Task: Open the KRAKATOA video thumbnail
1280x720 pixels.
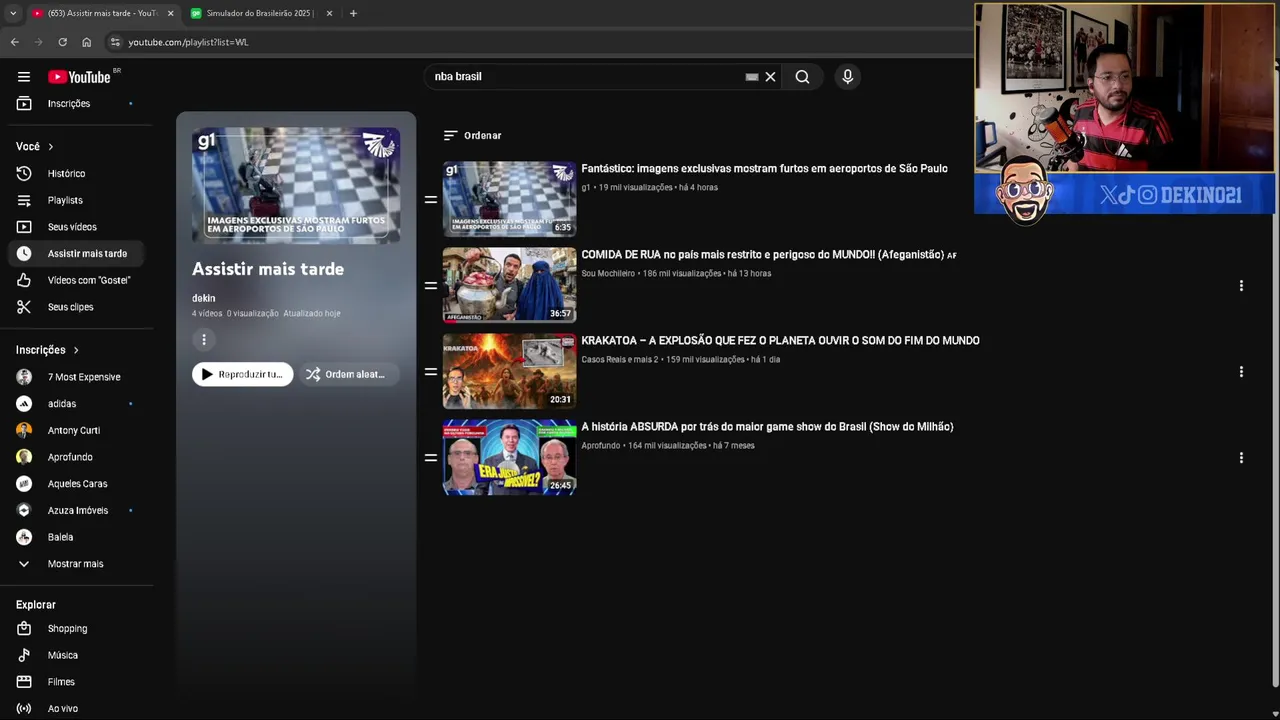Action: coord(510,371)
